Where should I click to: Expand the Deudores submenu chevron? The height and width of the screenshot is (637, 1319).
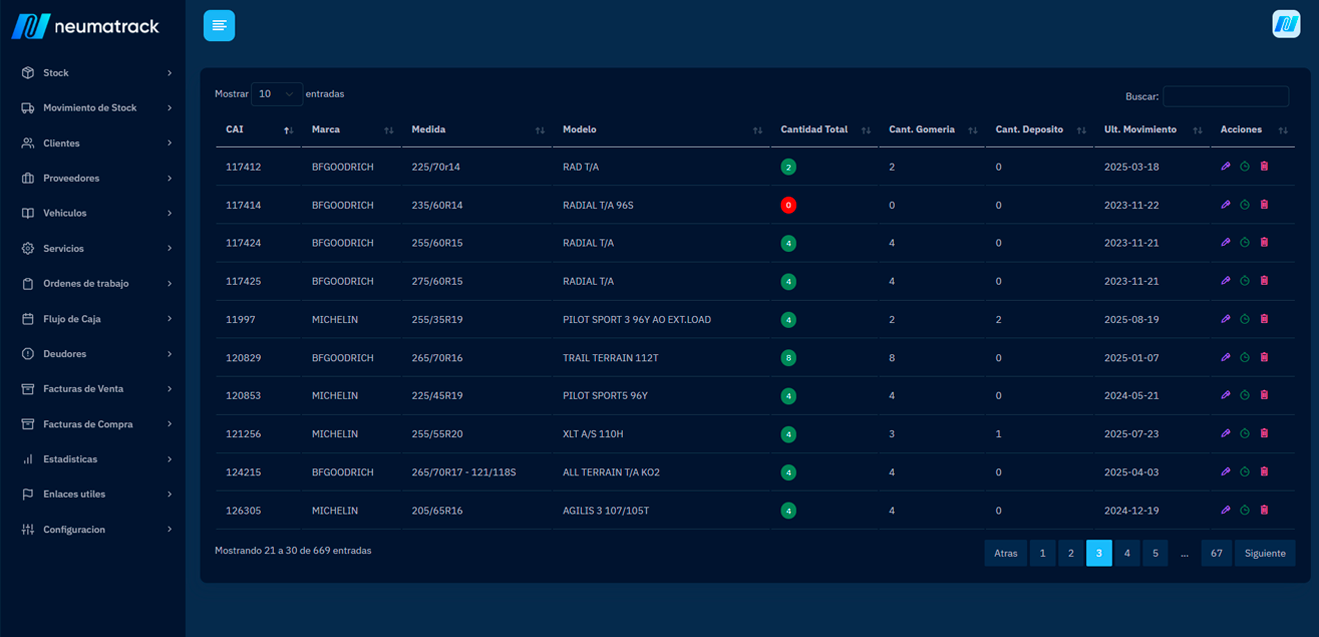pyautogui.click(x=170, y=354)
